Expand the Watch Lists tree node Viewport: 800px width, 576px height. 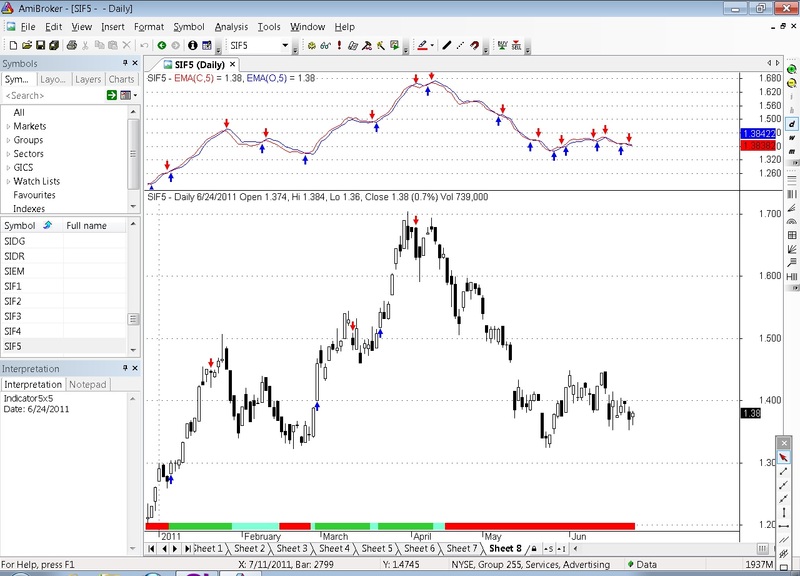(x=8, y=182)
